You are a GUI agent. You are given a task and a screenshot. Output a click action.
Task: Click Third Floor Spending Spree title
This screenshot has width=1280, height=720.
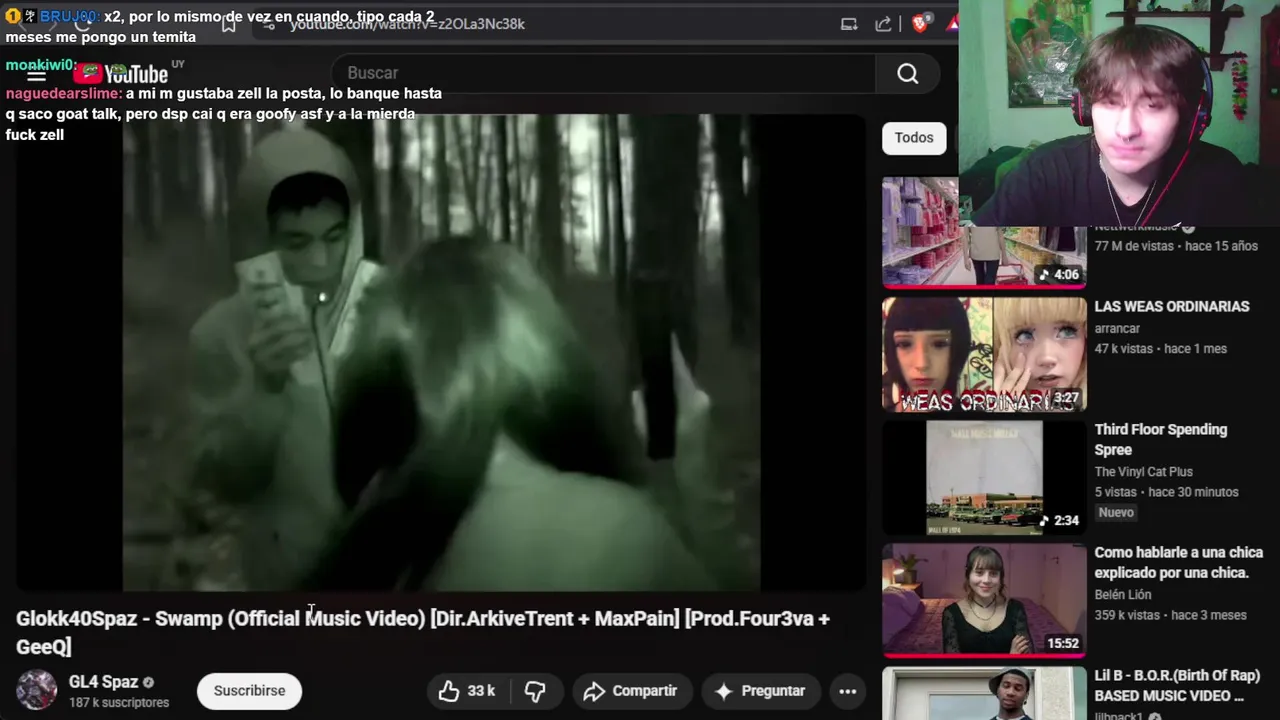pos(1160,440)
